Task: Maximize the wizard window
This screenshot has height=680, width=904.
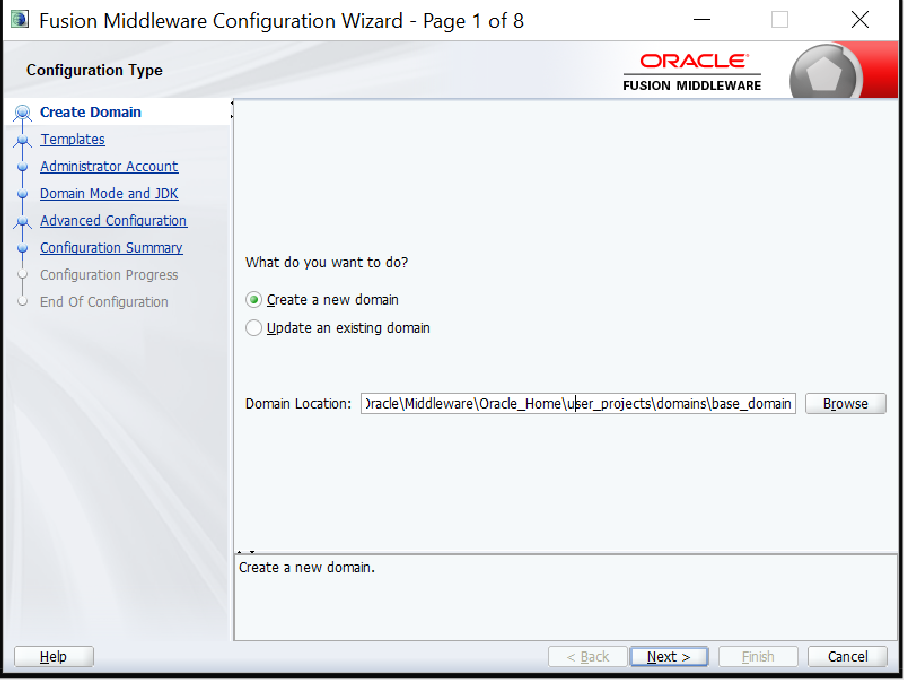Action: pyautogui.click(x=780, y=20)
